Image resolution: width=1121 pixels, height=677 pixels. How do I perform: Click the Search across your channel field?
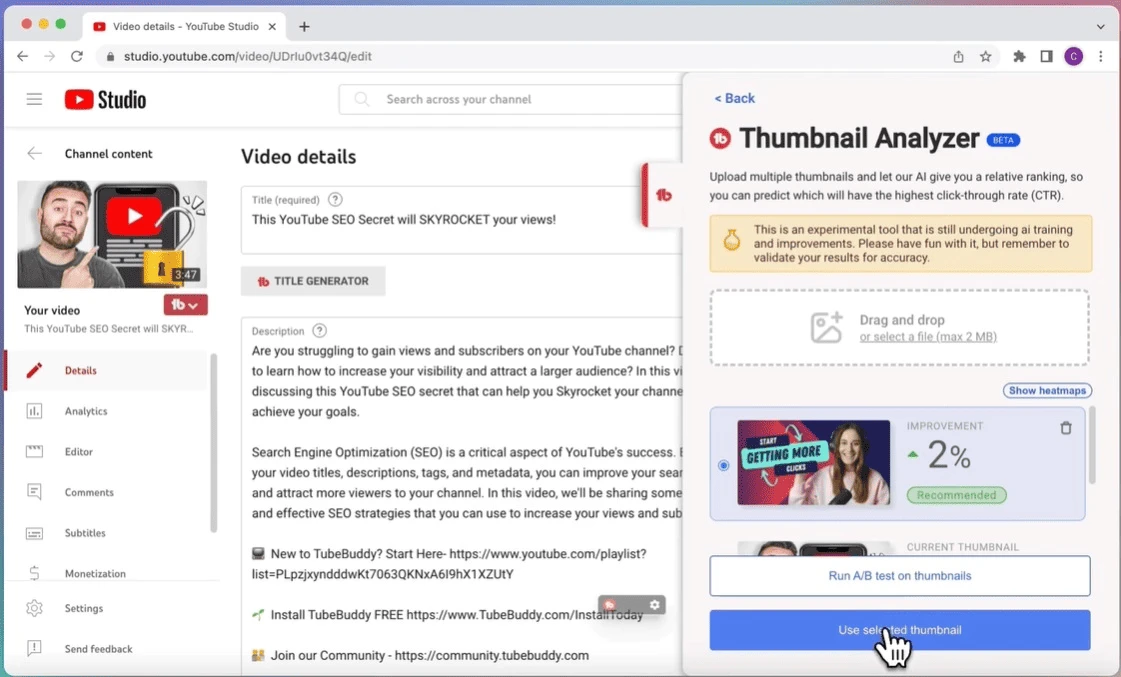[510, 99]
